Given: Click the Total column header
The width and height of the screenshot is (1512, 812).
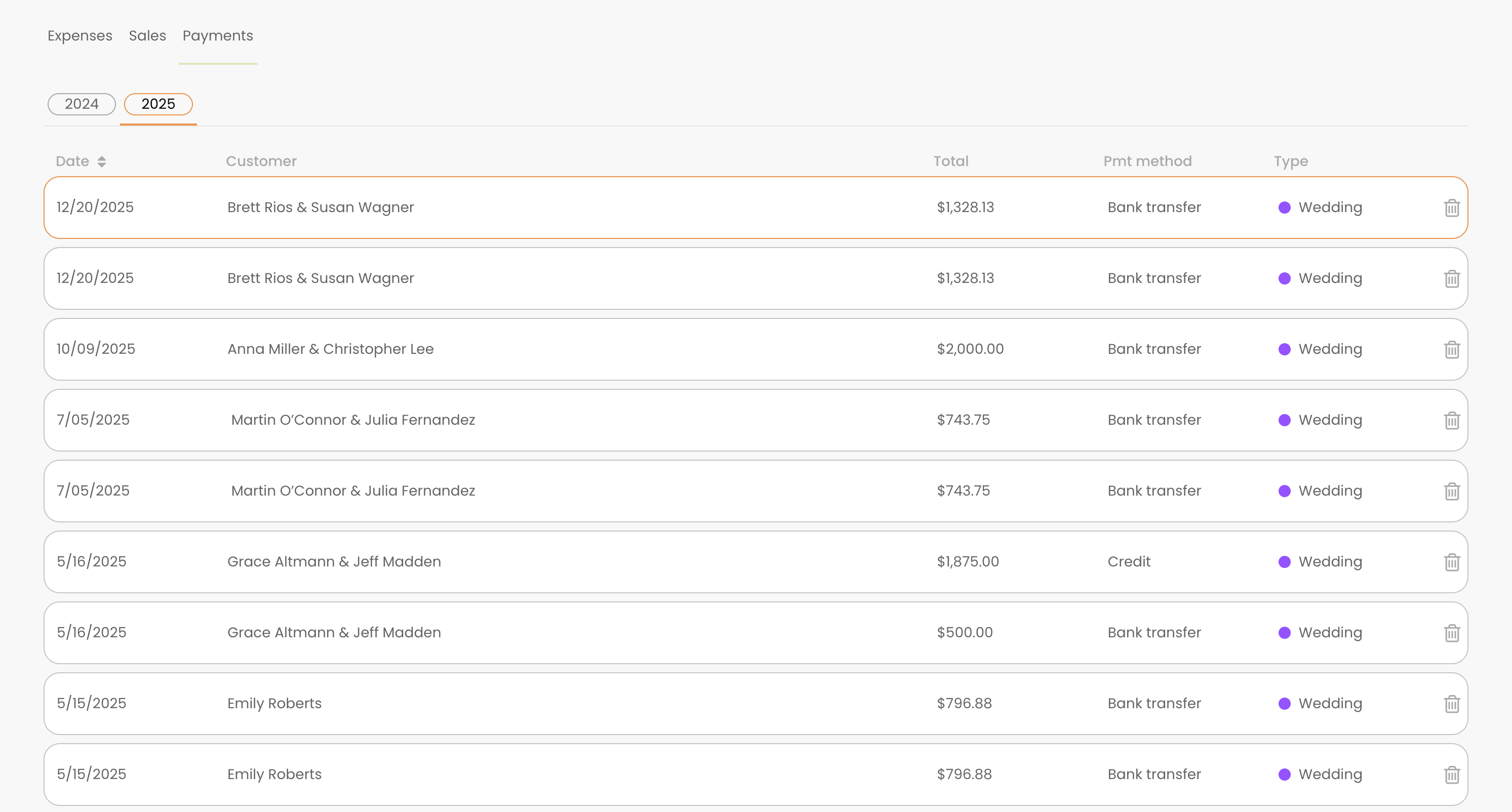Looking at the screenshot, I should coord(951,161).
